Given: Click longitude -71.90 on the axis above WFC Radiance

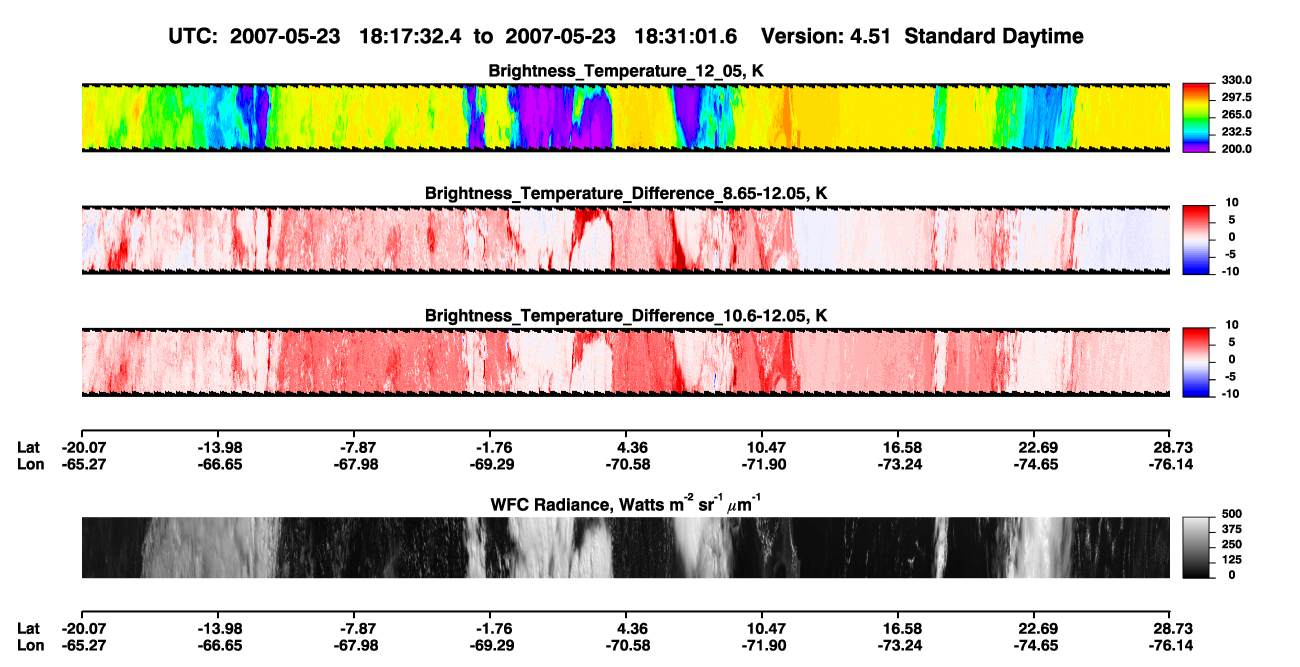Looking at the screenshot, I should pyautogui.click(x=764, y=464).
